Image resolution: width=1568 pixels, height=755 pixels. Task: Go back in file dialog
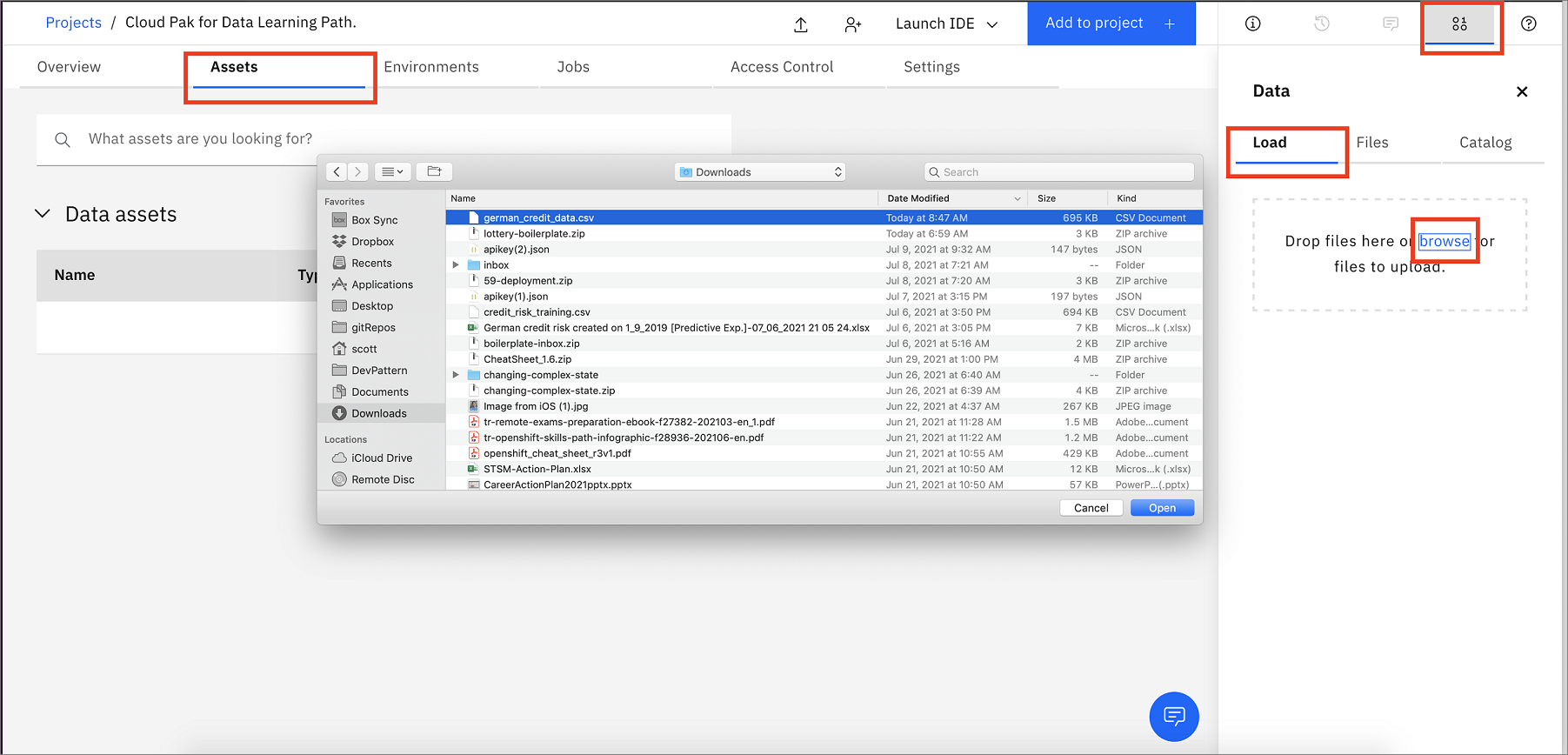click(337, 171)
